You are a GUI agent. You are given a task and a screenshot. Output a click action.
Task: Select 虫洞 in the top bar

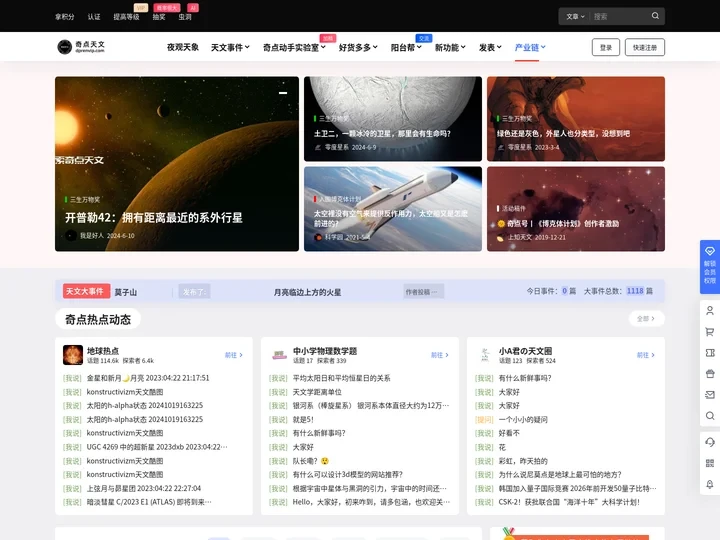[x=185, y=17]
